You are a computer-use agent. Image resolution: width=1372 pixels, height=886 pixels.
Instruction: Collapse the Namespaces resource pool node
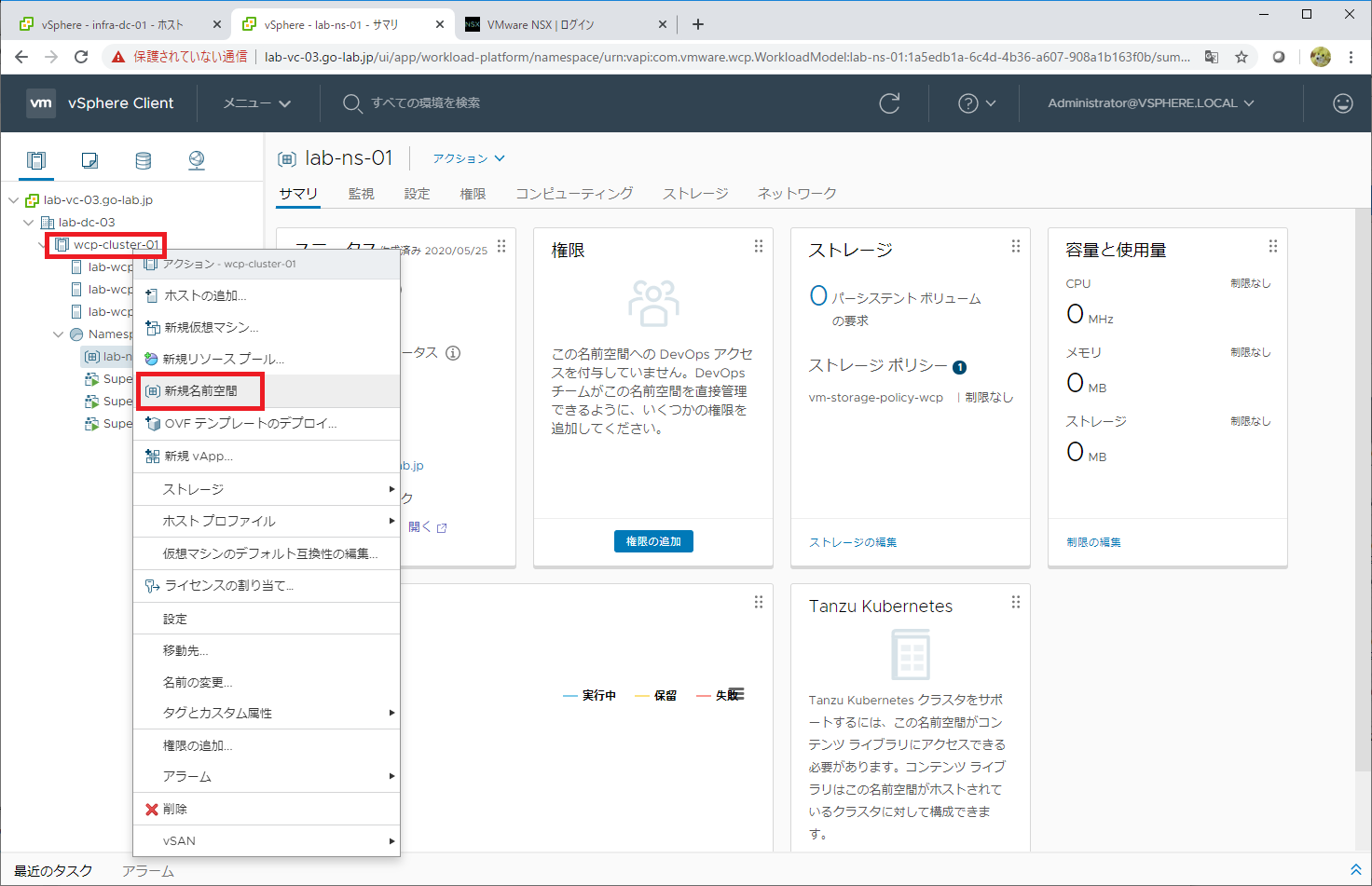pyautogui.click(x=59, y=334)
